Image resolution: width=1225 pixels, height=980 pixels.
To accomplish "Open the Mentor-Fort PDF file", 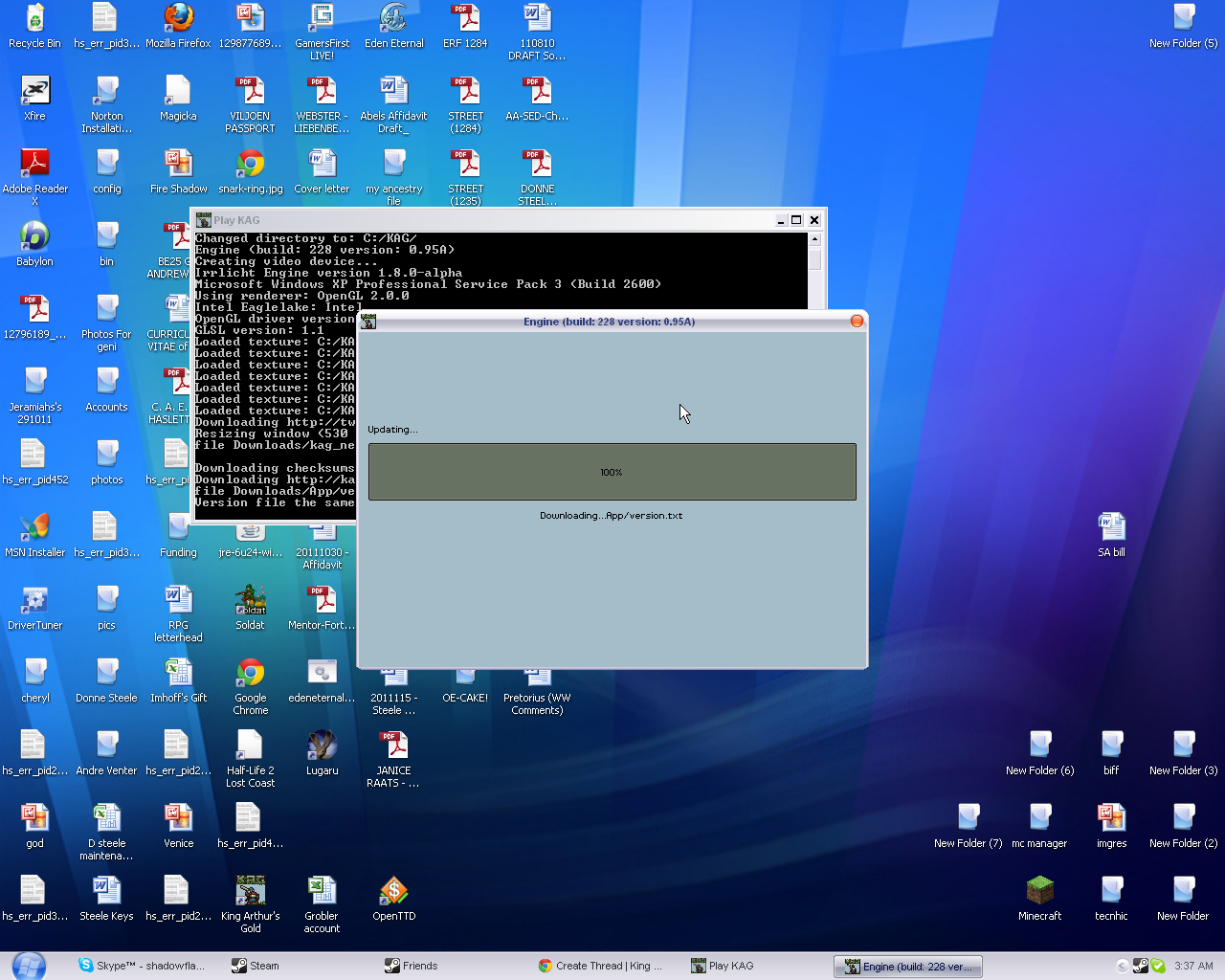I will pos(322,609).
